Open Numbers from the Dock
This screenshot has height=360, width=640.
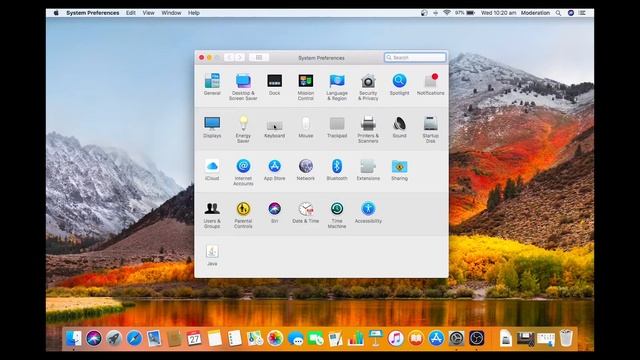coord(356,338)
